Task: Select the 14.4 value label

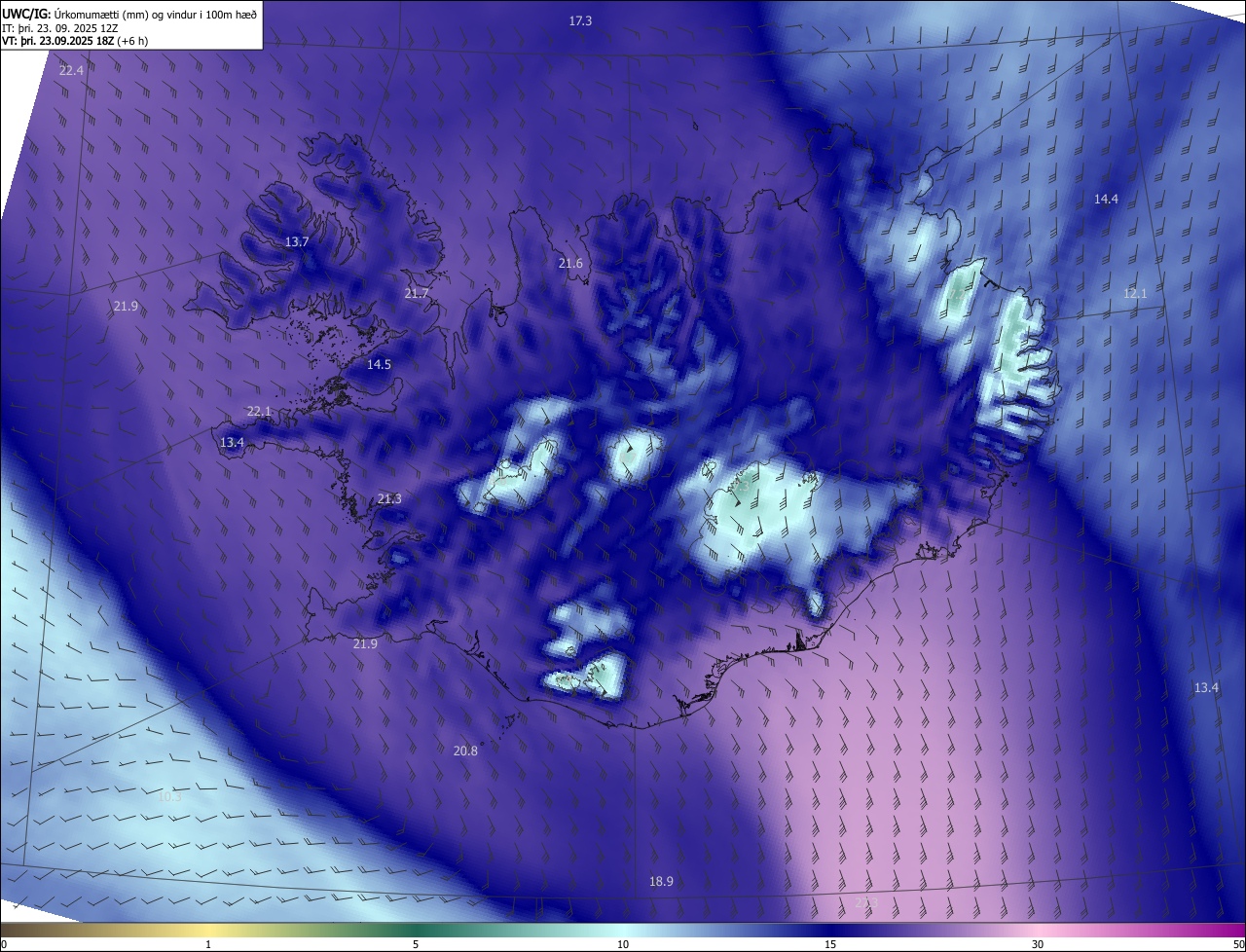Action: [1106, 199]
